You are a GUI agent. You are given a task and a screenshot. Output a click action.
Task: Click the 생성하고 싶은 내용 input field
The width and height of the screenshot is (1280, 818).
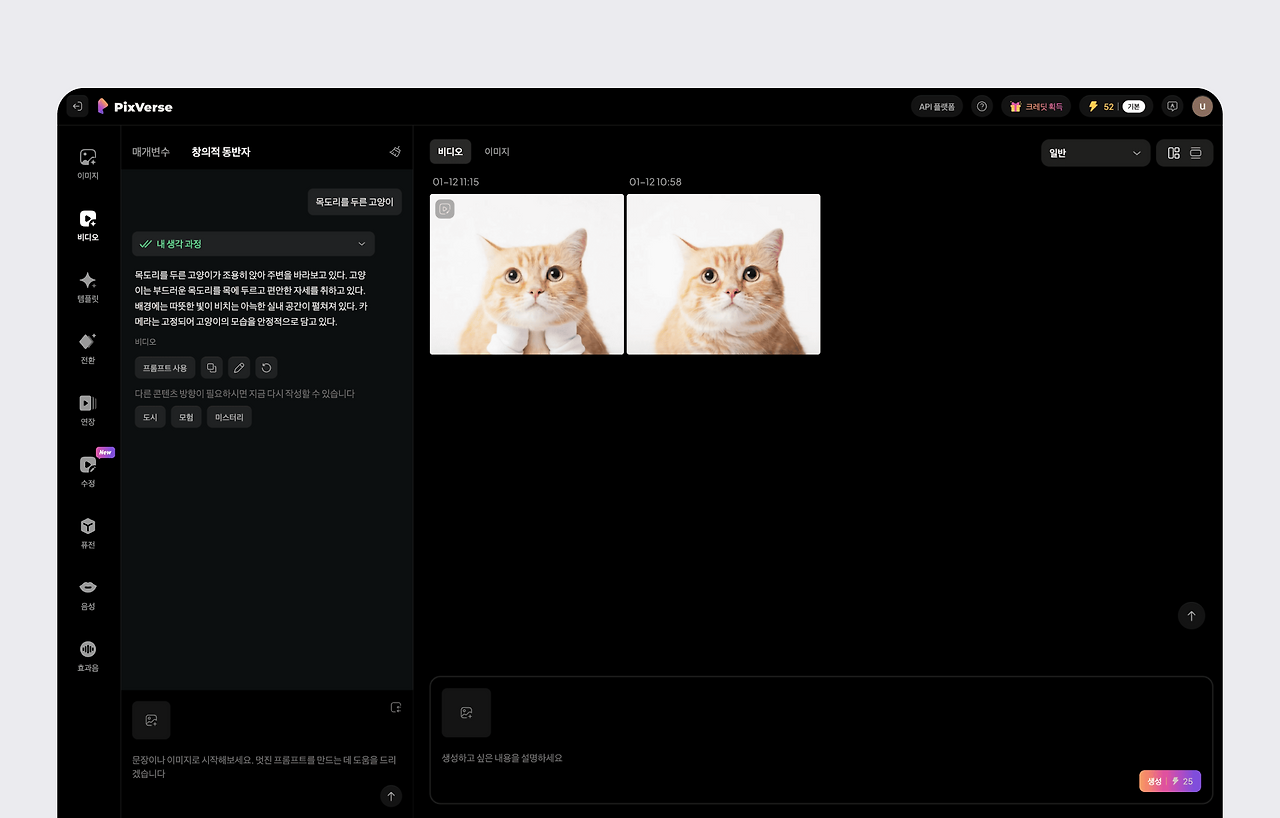(700, 758)
